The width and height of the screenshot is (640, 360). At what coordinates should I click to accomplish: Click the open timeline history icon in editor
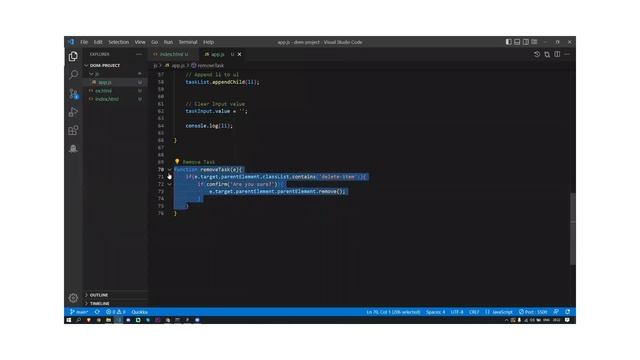click(537, 54)
